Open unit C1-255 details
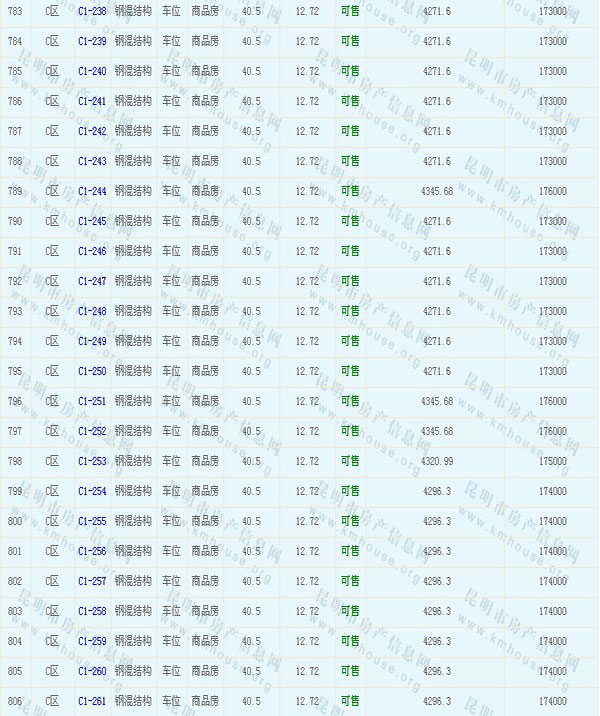The width and height of the screenshot is (600, 716). (x=91, y=521)
